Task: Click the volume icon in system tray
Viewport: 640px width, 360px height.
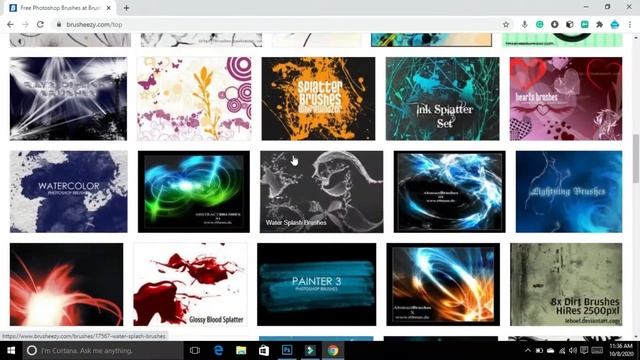Action: tap(573, 351)
